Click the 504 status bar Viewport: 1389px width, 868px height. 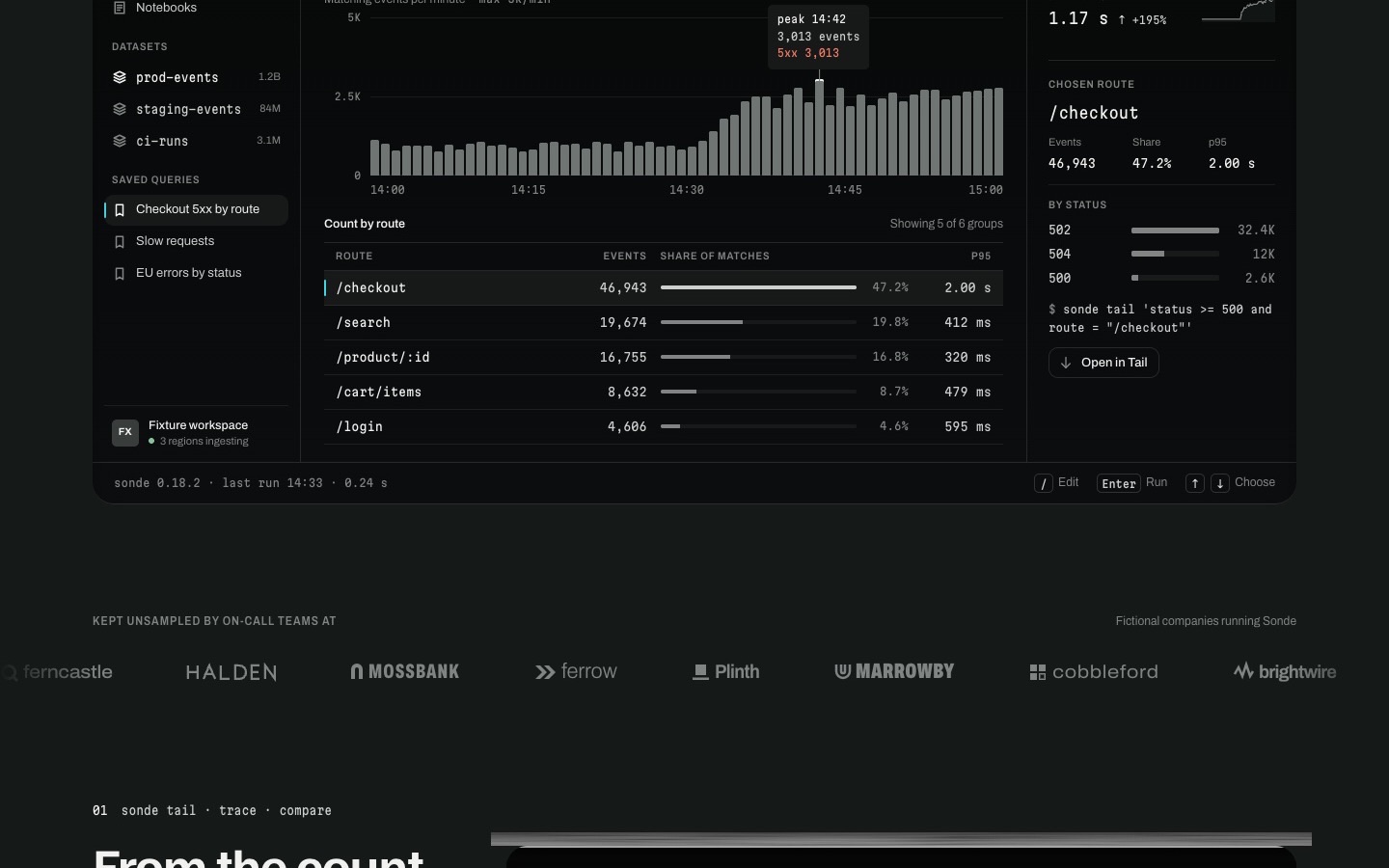point(1175,255)
